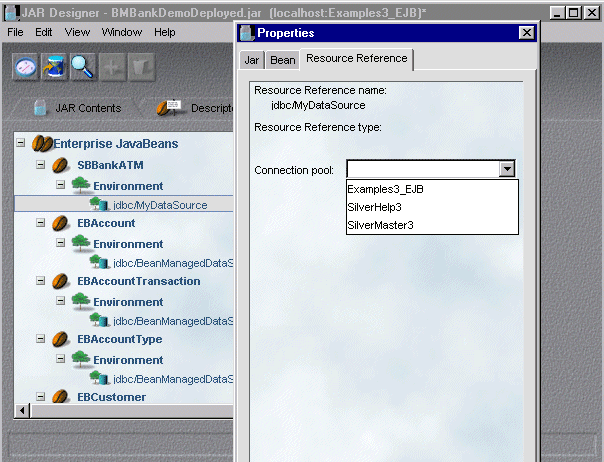The image size is (604, 462).
Task: Click the EBCustomer bean icon
Action: pyautogui.click(x=60, y=396)
